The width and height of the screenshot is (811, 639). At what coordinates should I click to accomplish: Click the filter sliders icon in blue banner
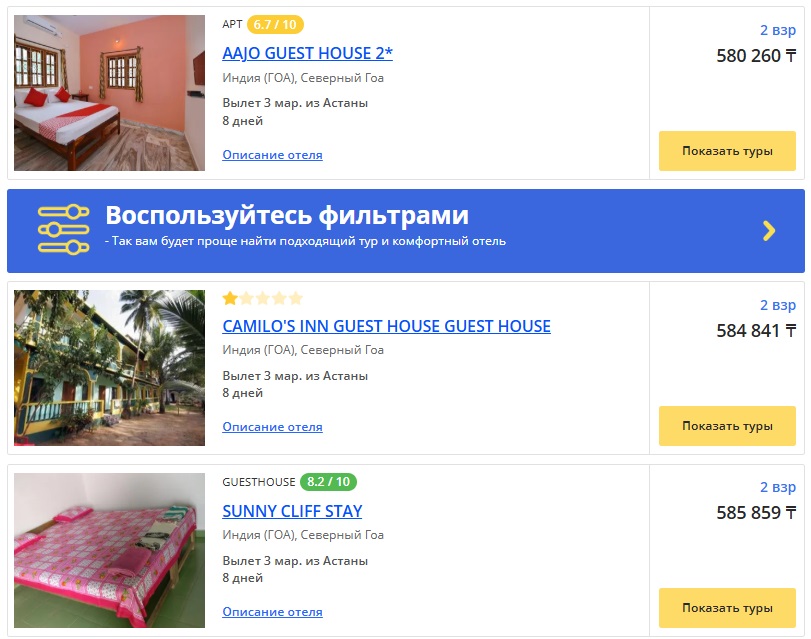63,230
